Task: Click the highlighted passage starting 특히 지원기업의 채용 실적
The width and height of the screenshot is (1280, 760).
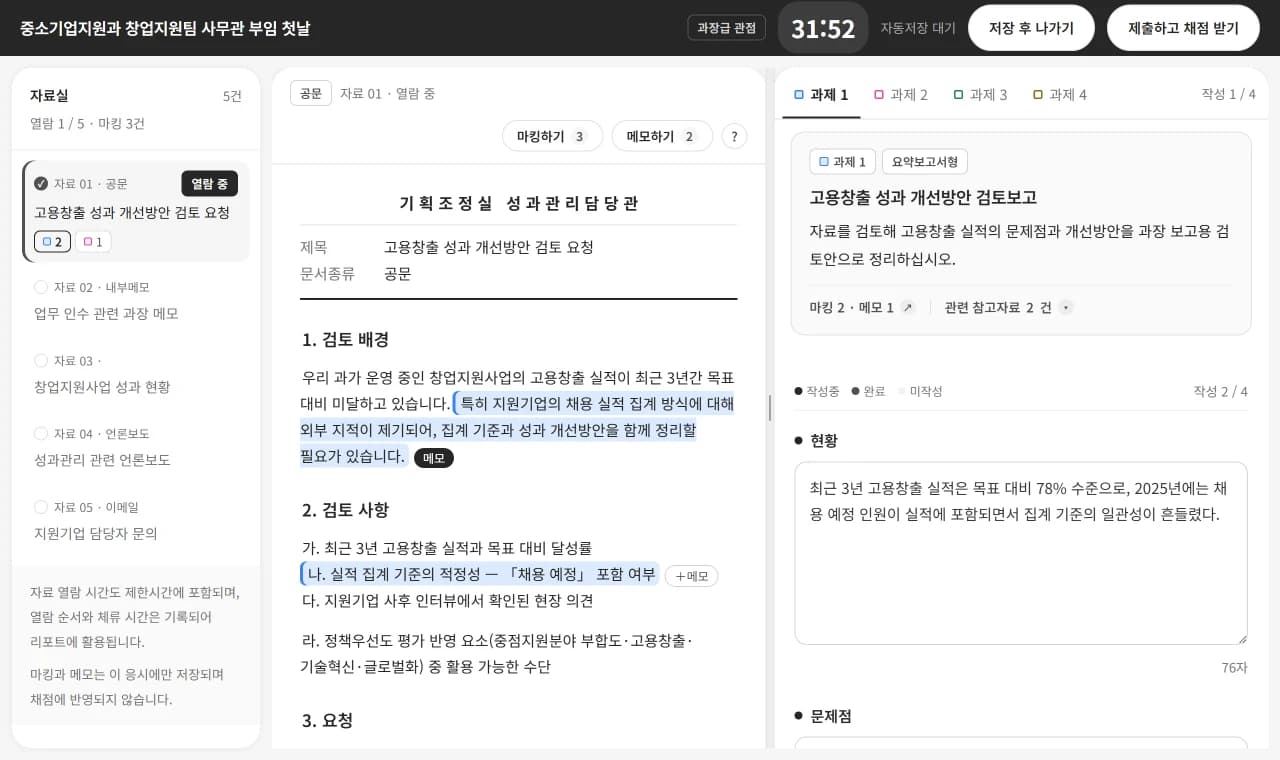Action: click(517, 430)
